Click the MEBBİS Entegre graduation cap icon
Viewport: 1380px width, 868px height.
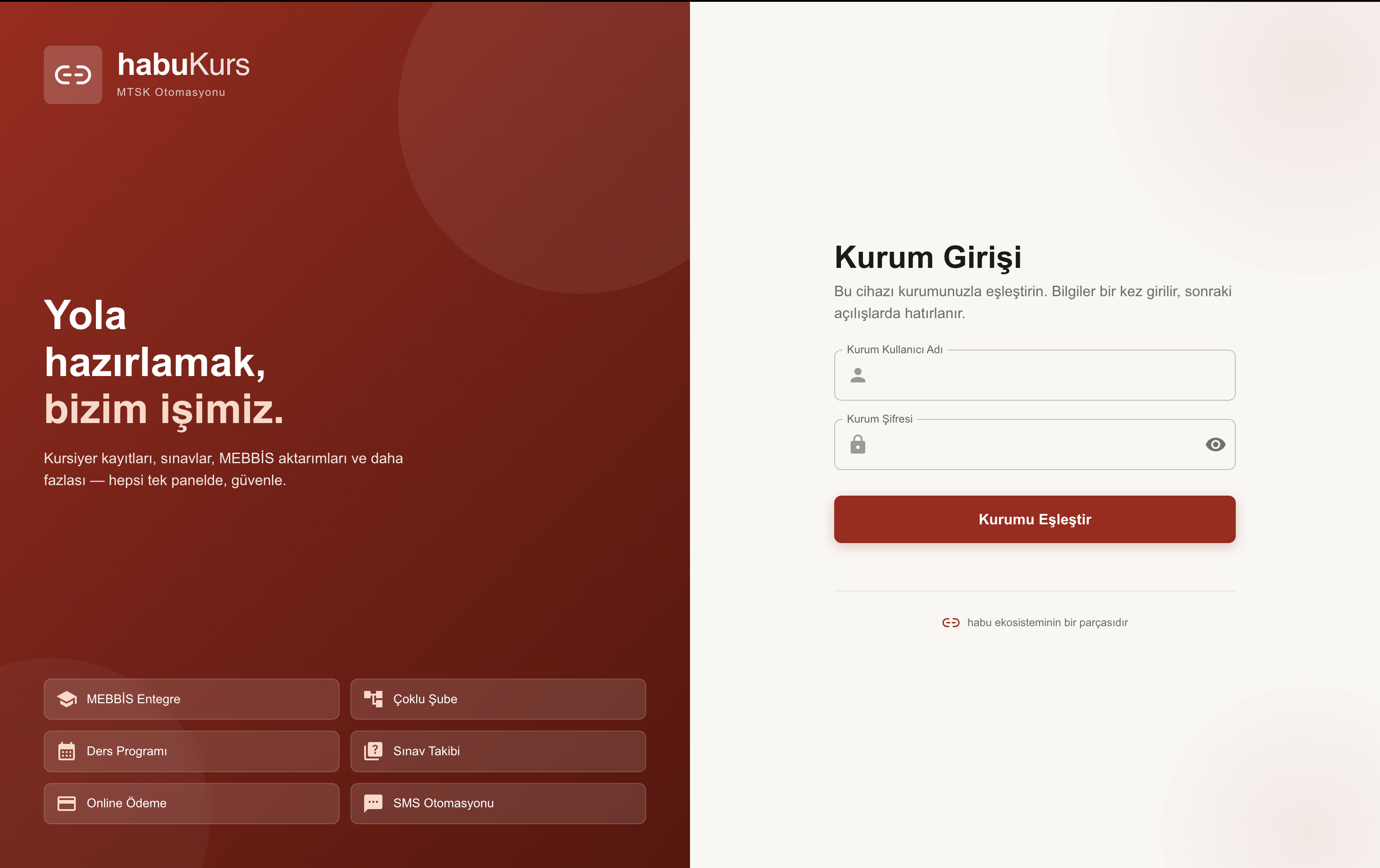pyautogui.click(x=67, y=699)
